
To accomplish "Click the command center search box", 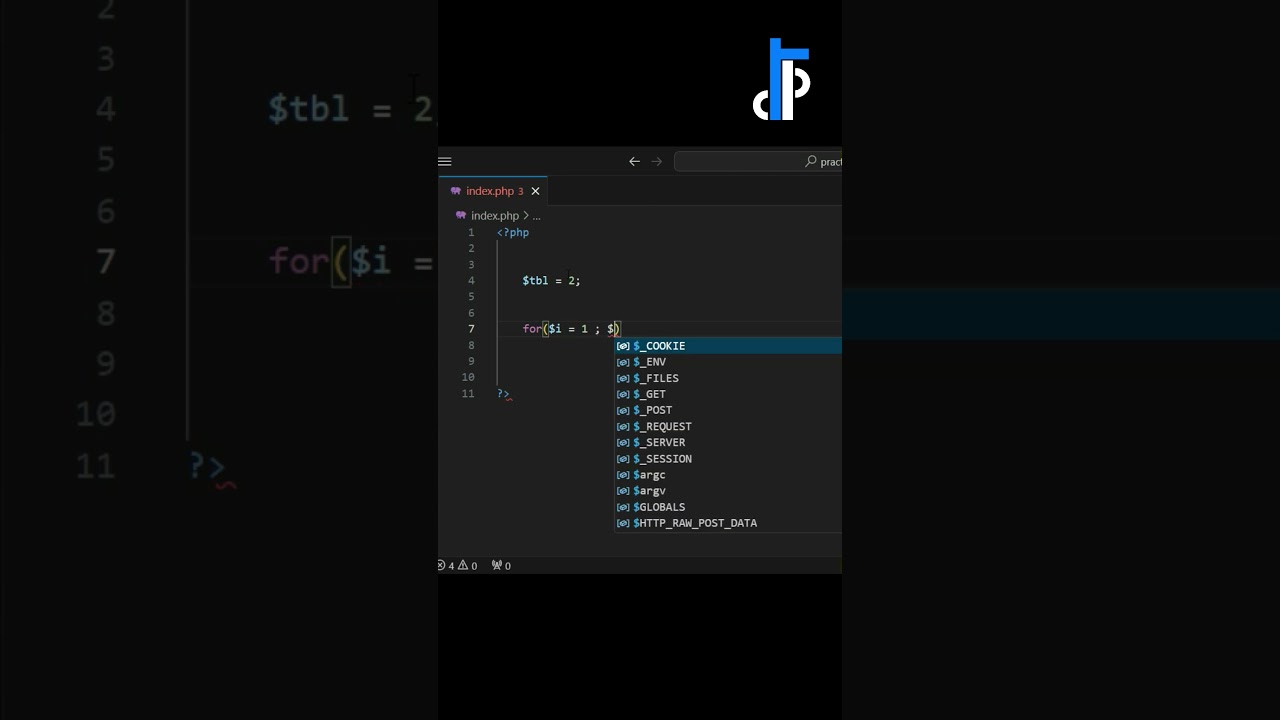I will (x=758, y=161).
